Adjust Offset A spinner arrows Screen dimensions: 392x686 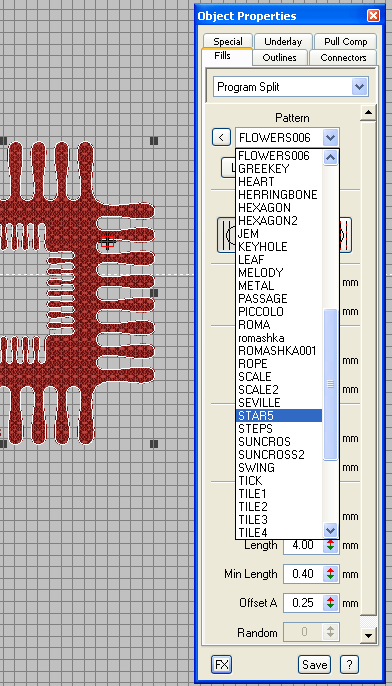(331, 603)
